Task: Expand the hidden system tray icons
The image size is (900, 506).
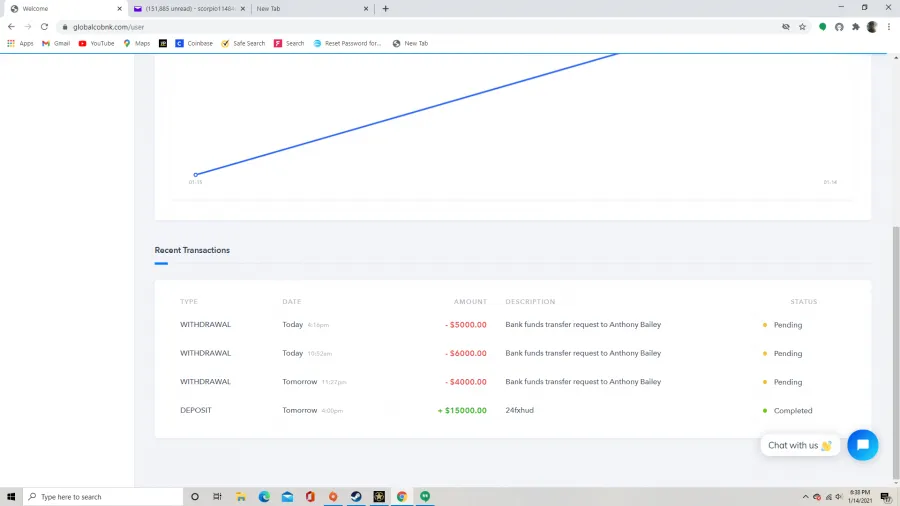Action: (x=805, y=497)
